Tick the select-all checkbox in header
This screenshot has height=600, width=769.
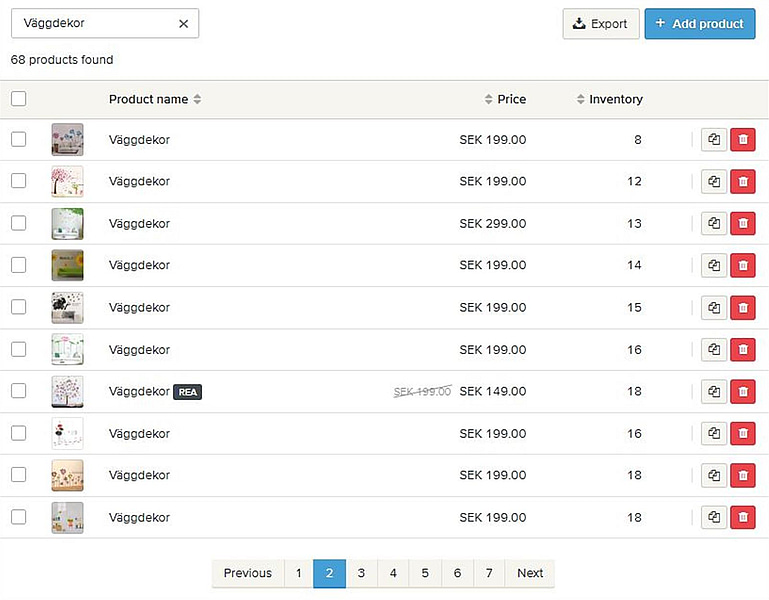pyautogui.click(x=19, y=99)
